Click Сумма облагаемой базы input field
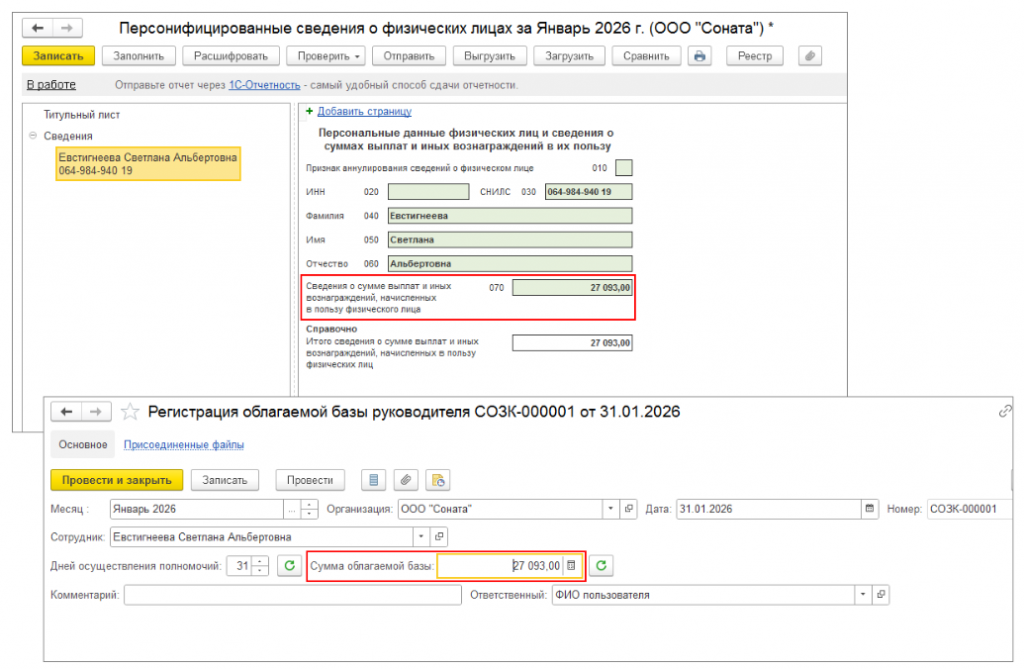 click(x=500, y=565)
